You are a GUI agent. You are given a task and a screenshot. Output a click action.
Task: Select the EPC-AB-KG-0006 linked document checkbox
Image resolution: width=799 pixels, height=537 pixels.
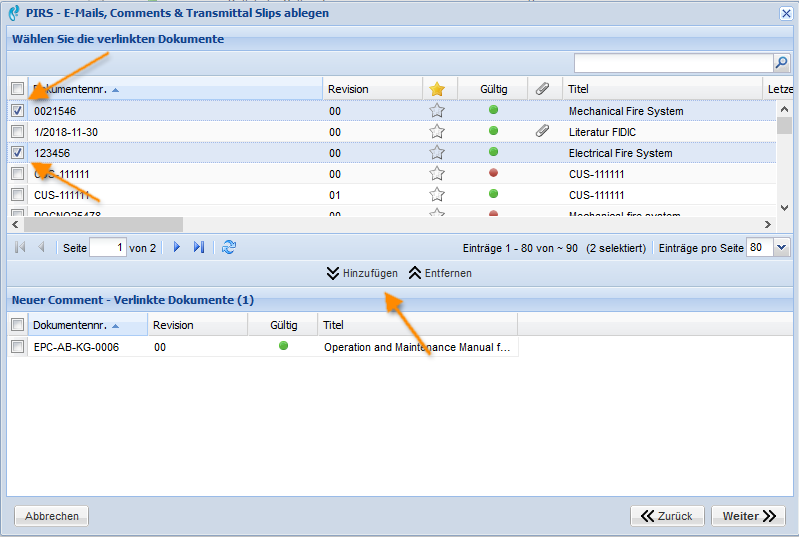pos(17,347)
